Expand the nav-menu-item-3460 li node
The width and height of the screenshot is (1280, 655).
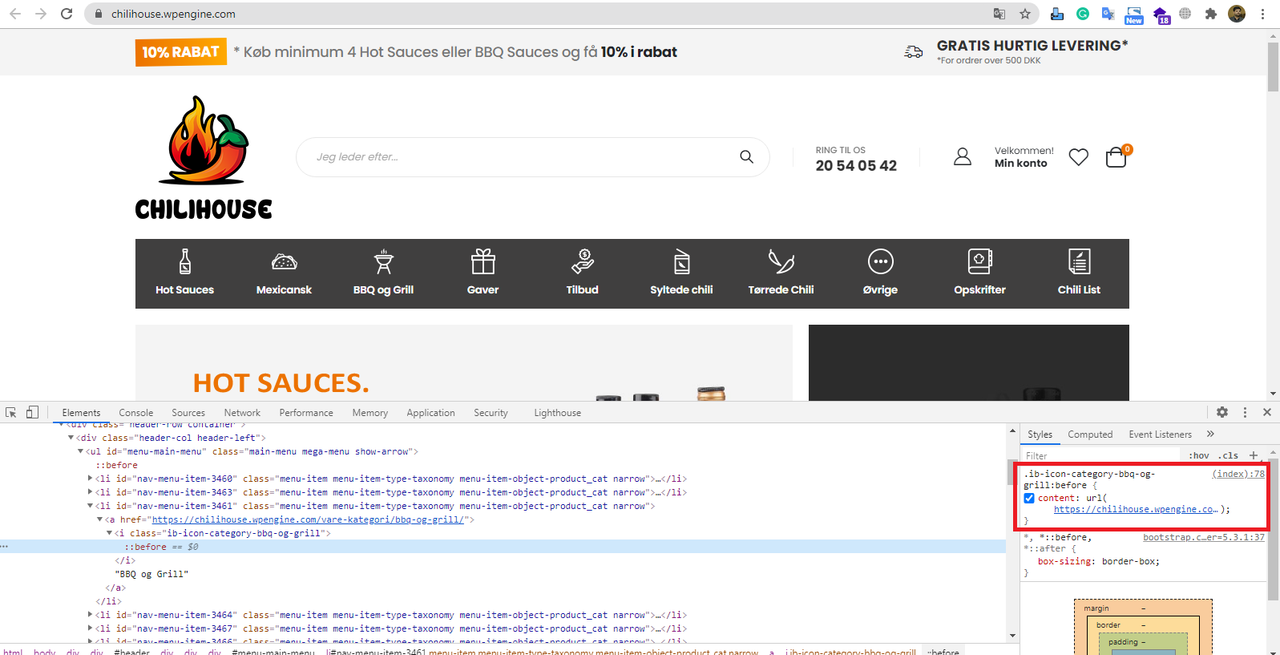(x=91, y=479)
